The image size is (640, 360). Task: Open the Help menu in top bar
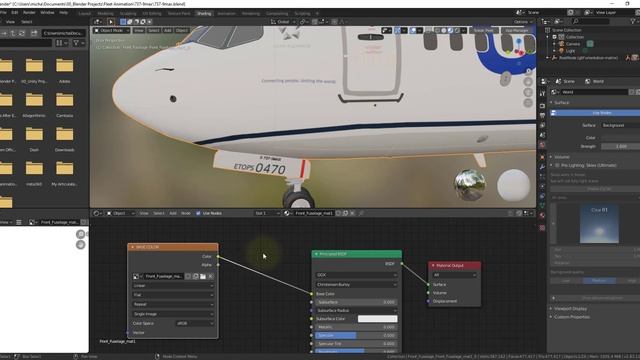[63, 13]
